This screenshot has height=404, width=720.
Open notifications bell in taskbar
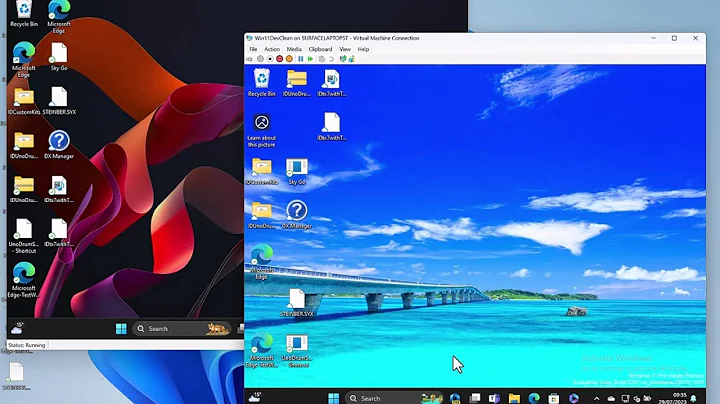point(693,398)
